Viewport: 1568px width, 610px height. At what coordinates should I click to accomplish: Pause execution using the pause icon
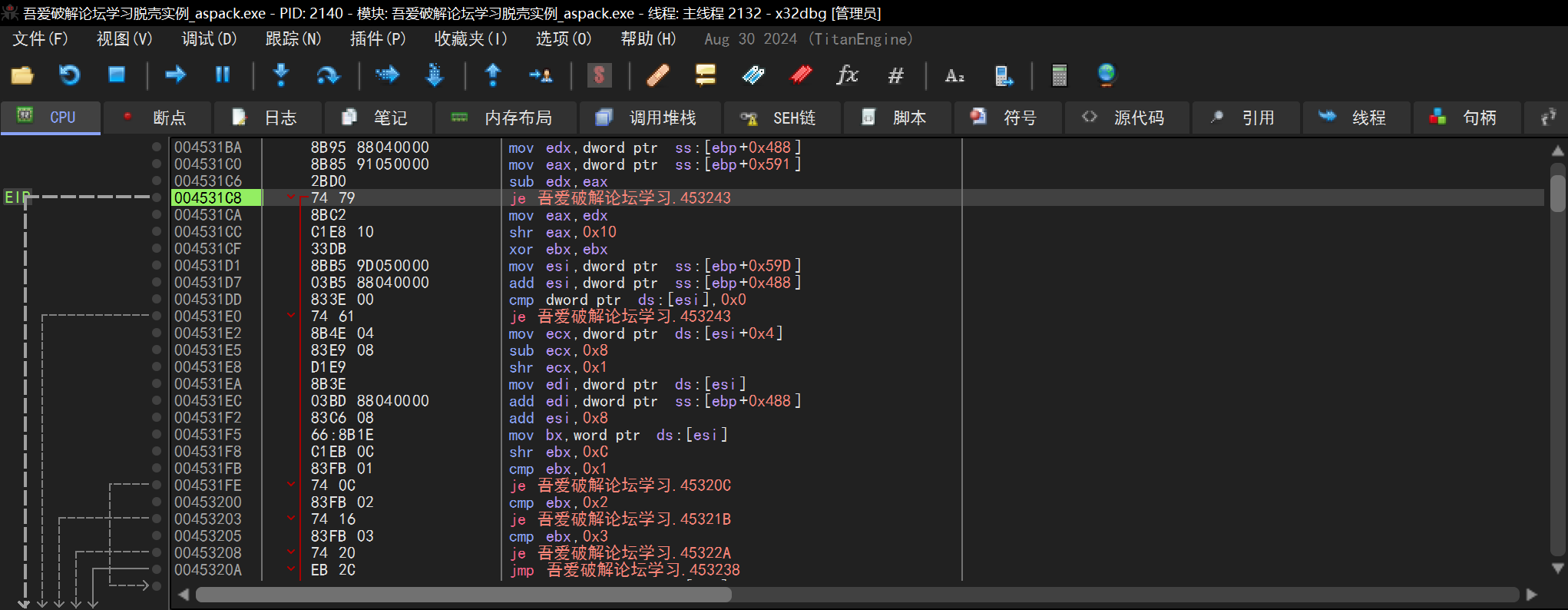(x=223, y=75)
